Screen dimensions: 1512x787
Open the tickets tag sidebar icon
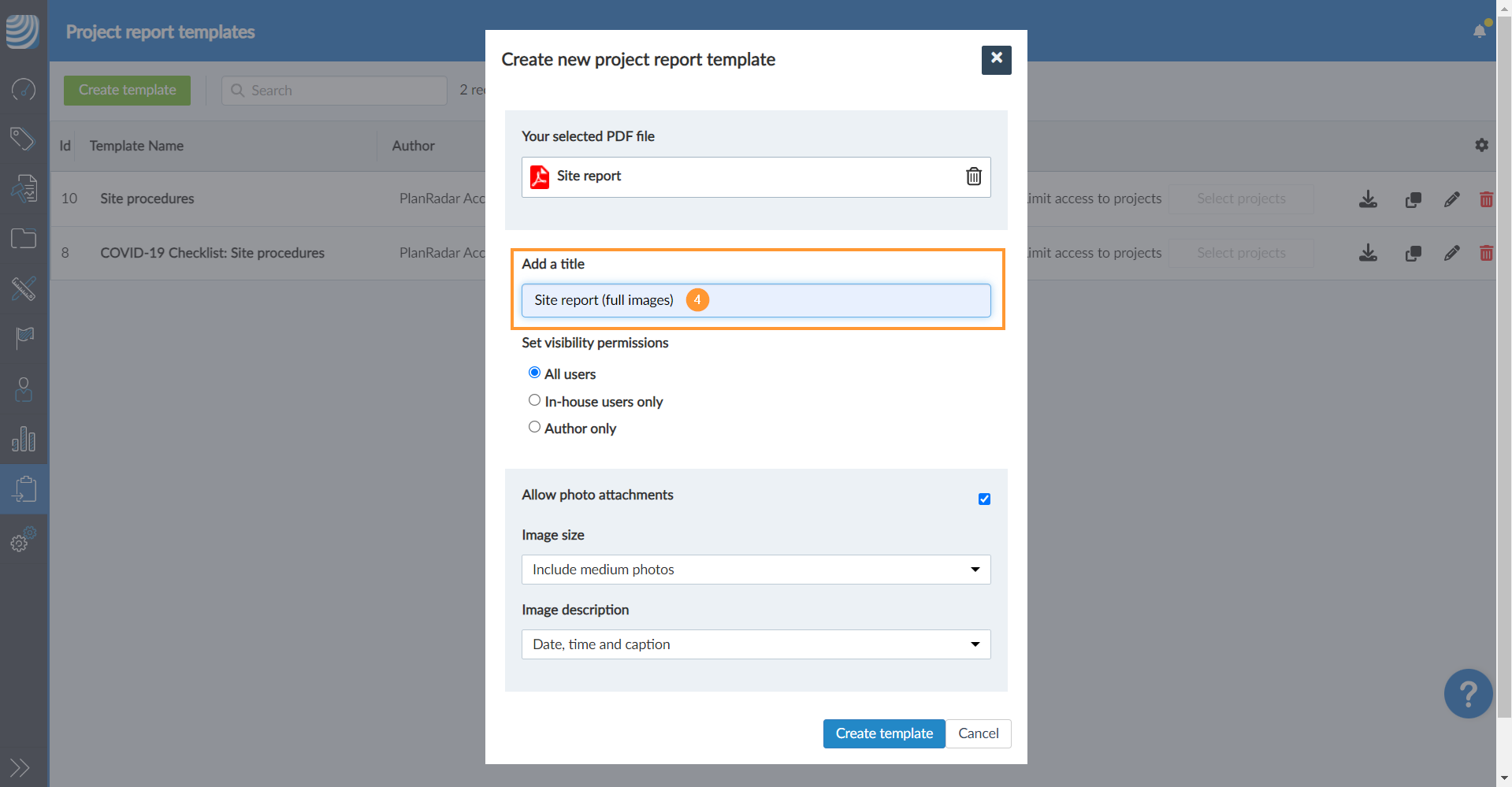24,139
